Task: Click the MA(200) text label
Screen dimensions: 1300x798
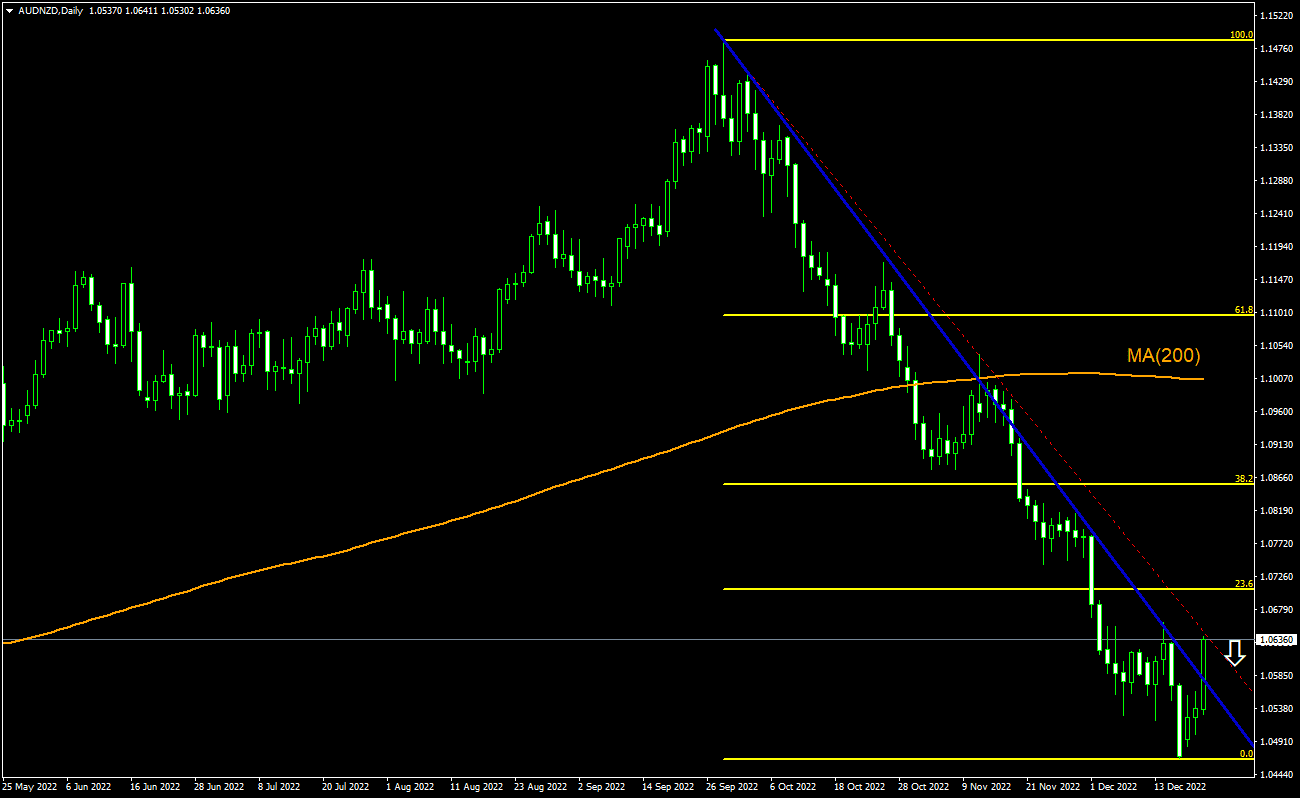Action: coord(1164,355)
